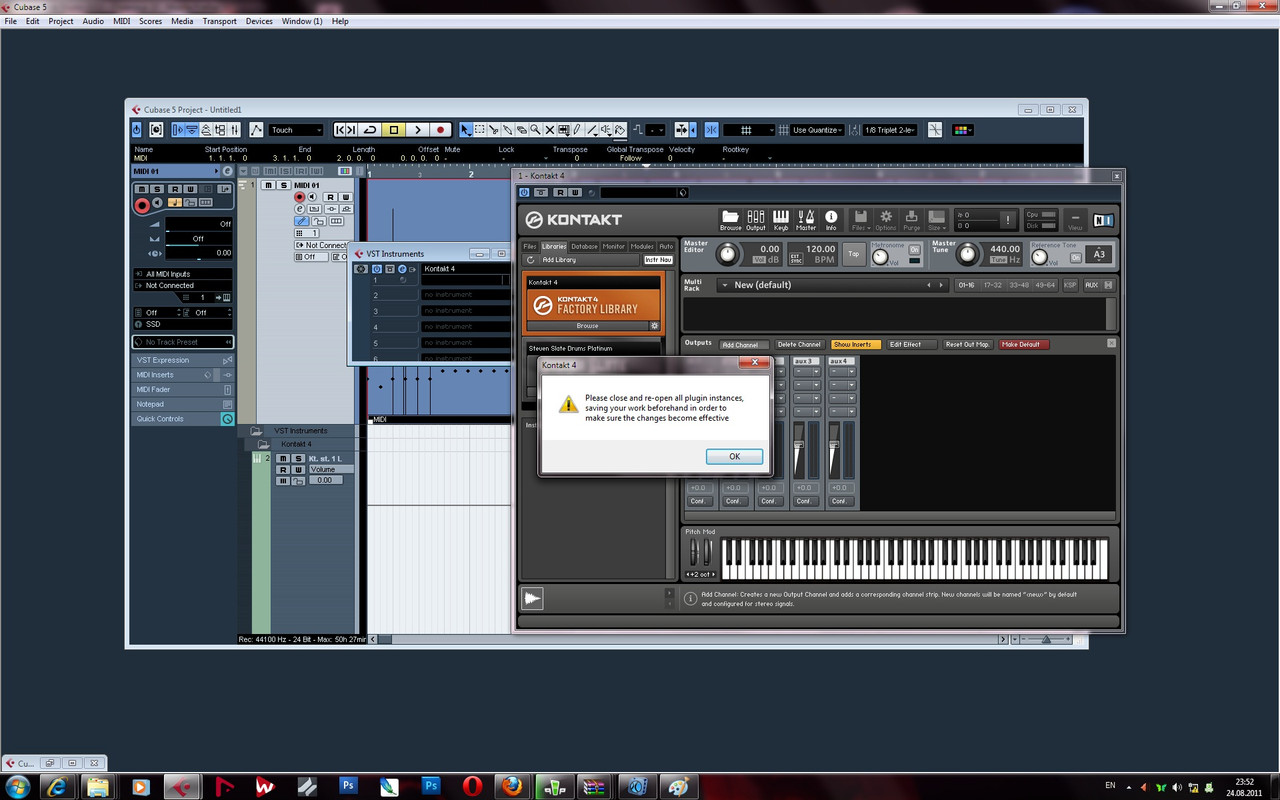Toggle Reference Tone On in Kontakt
The width and height of the screenshot is (1280, 800).
tap(1076, 256)
